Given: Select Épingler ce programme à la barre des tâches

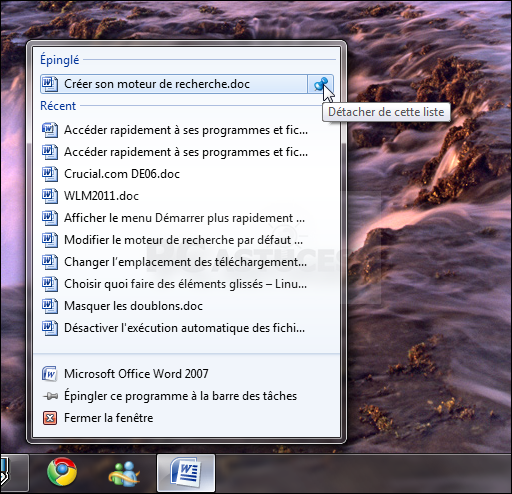Looking at the screenshot, I should tap(187, 396).
